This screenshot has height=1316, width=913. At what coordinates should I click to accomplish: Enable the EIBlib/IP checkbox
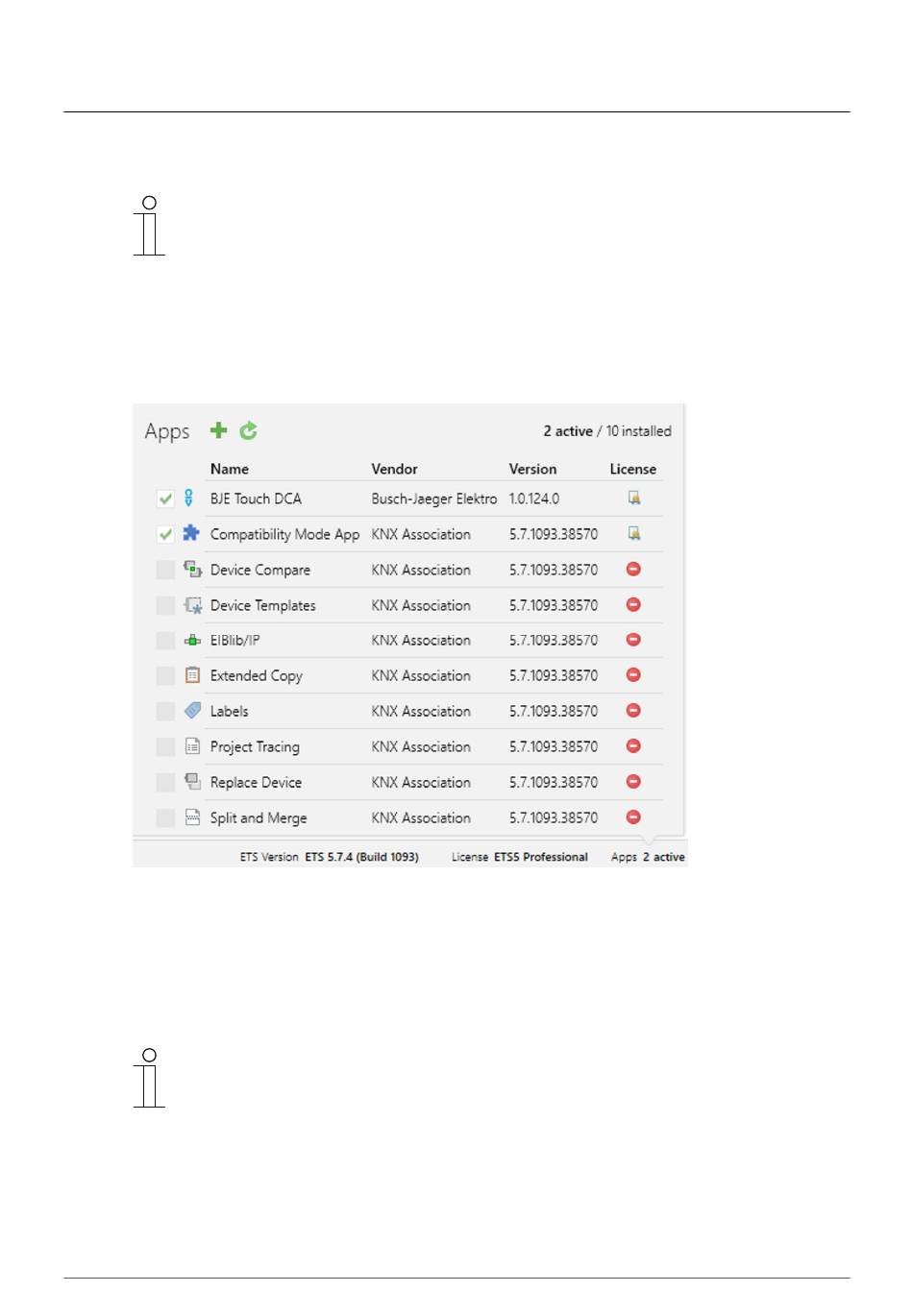pos(165,641)
